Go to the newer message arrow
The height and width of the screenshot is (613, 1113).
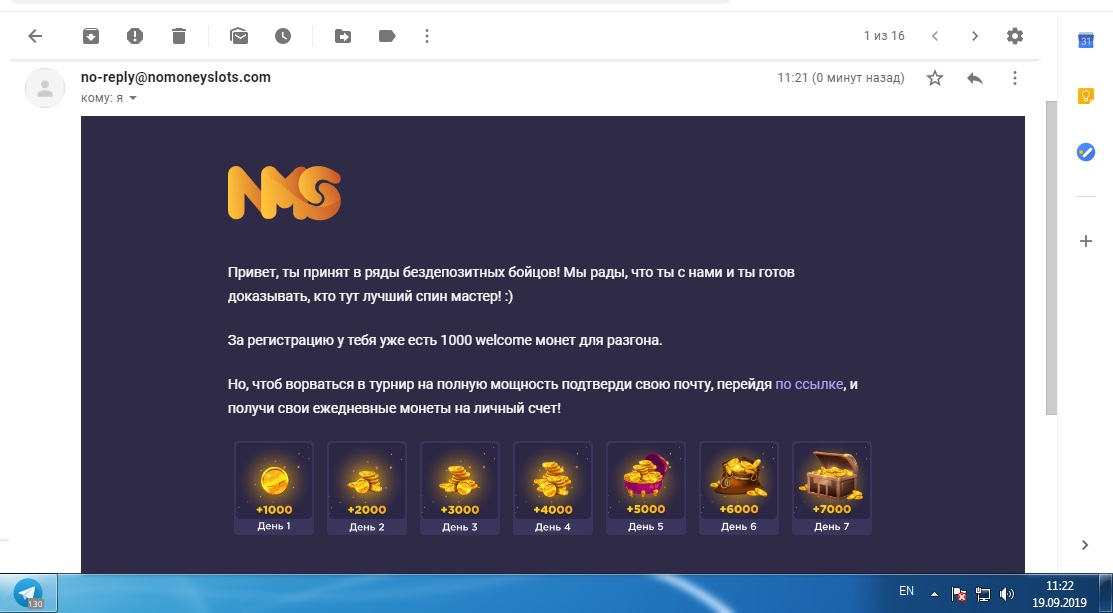pos(935,35)
